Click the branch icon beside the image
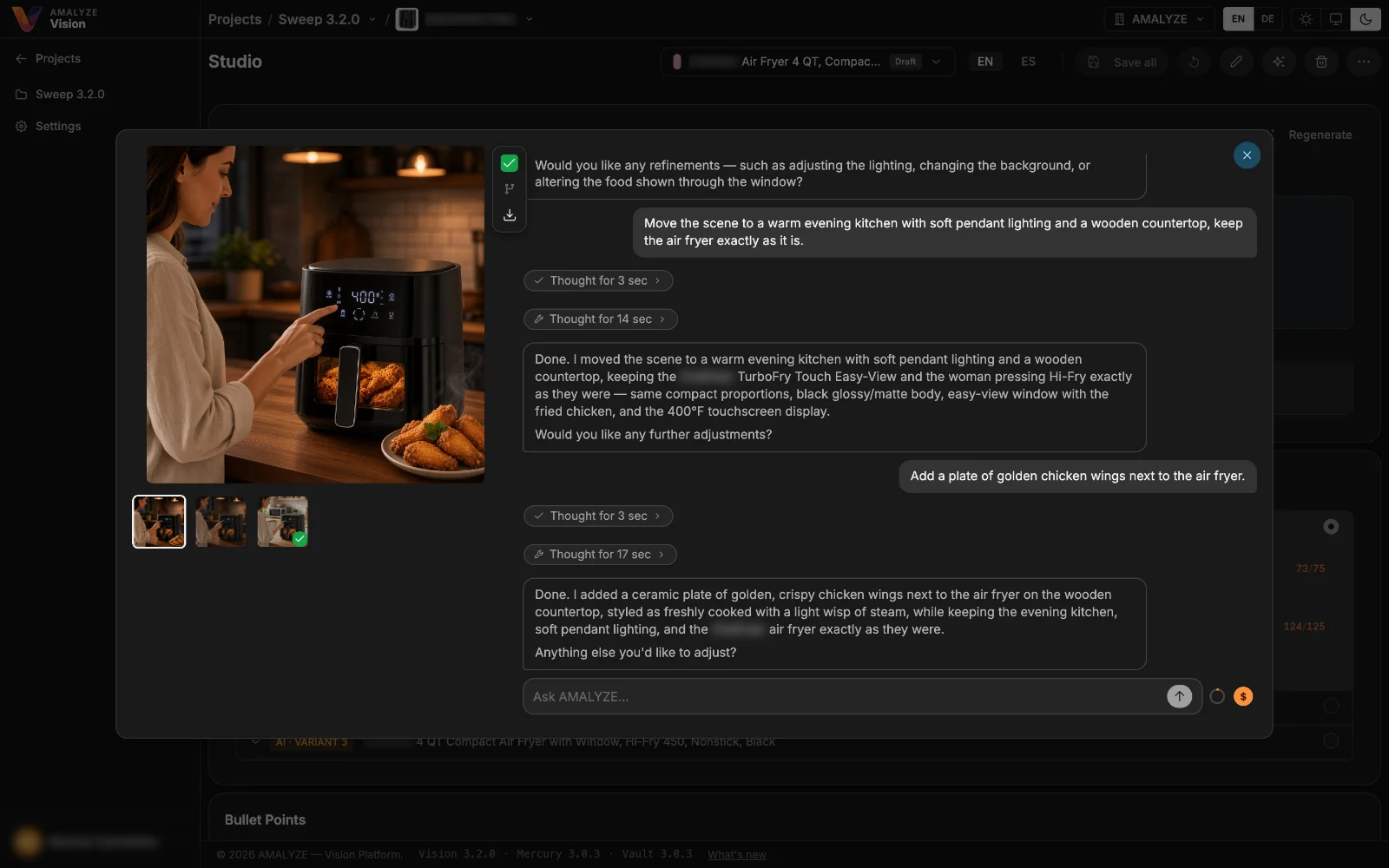Image resolution: width=1389 pixels, height=868 pixels. coord(510,188)
